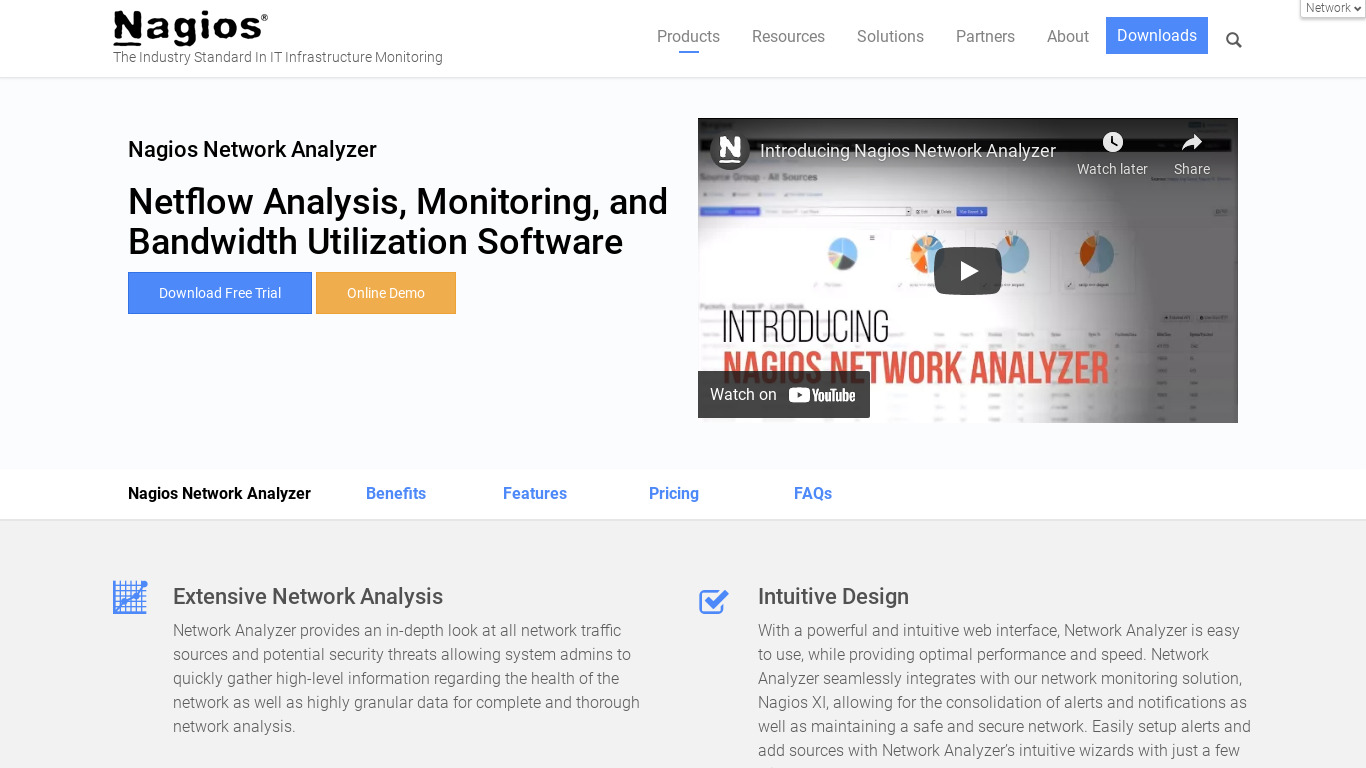Jump to the Features section
The image size is (1366, 768).
(x=535, y=494)
